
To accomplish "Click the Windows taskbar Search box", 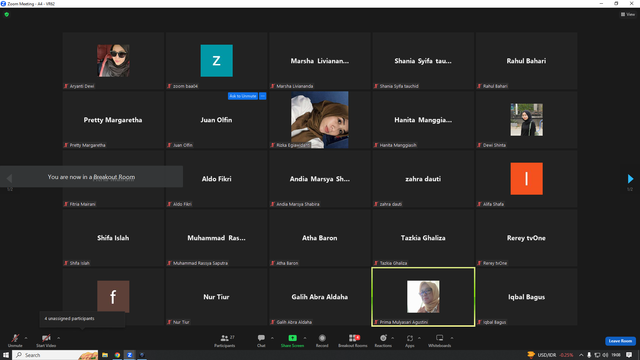I will click(x=55, y=355).
